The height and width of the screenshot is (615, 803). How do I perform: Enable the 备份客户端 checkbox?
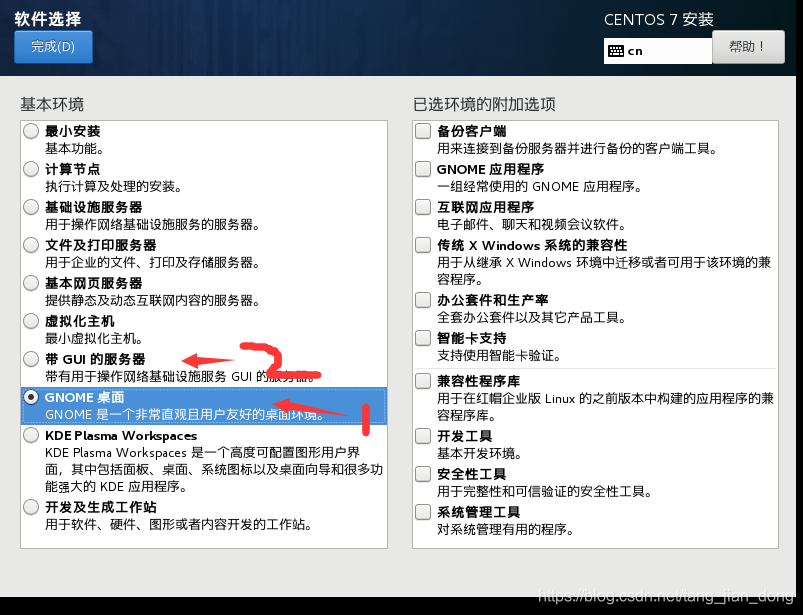point(423,131)
